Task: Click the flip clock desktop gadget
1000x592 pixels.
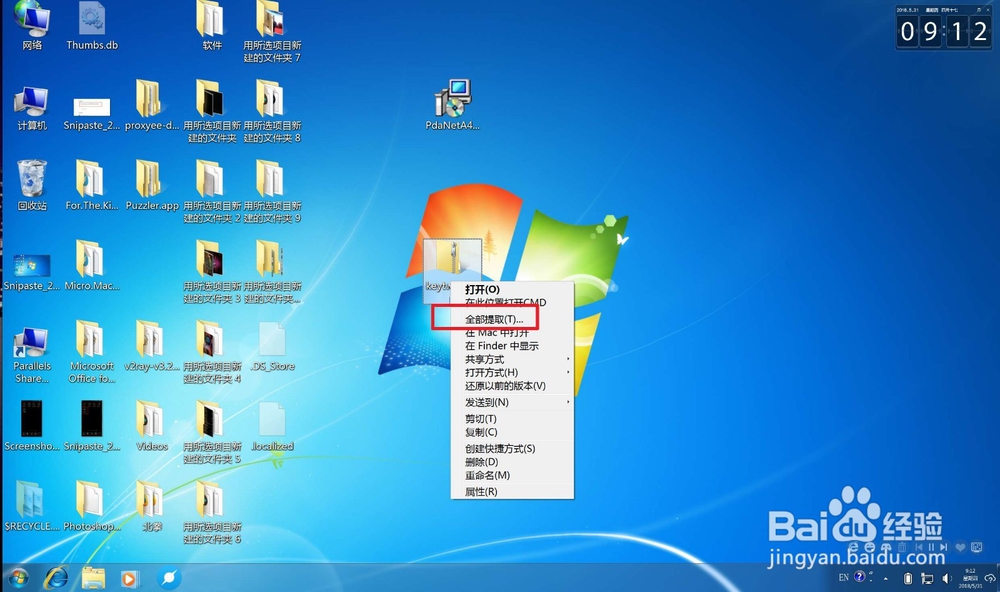Action: click(x=943, y=27)
